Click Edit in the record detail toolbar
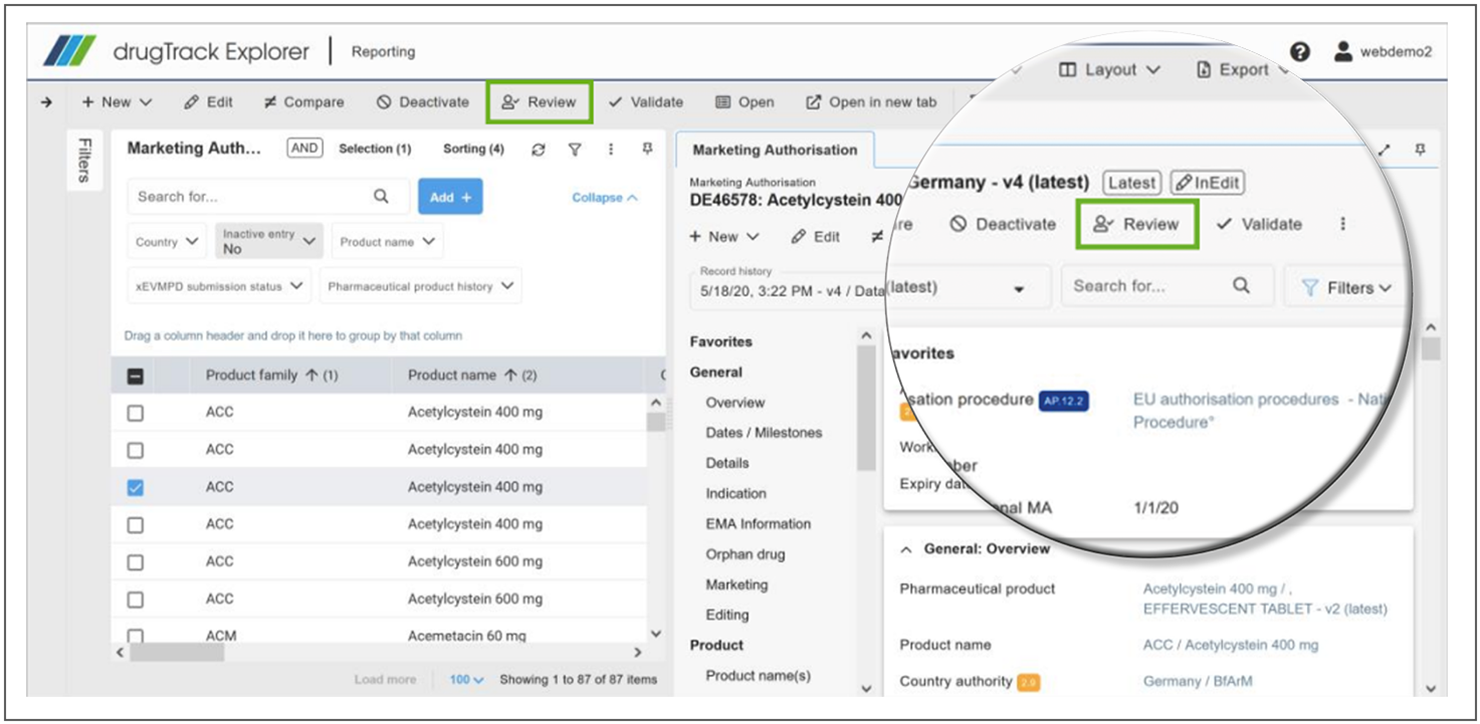1480x724 pixels. (815, 237)
